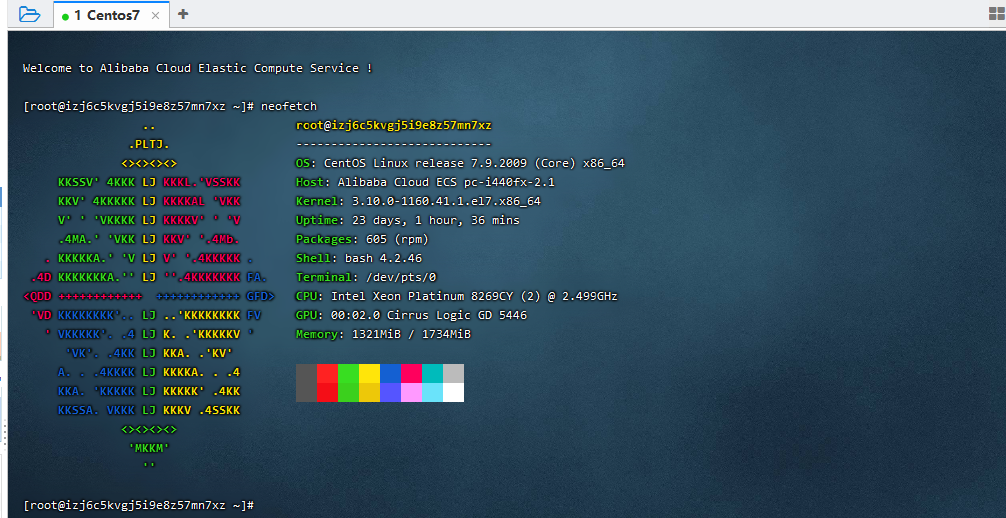Click the bottom shell prompt line
The width and height of the screenshot is (1006, 518).
click(139, 505)
